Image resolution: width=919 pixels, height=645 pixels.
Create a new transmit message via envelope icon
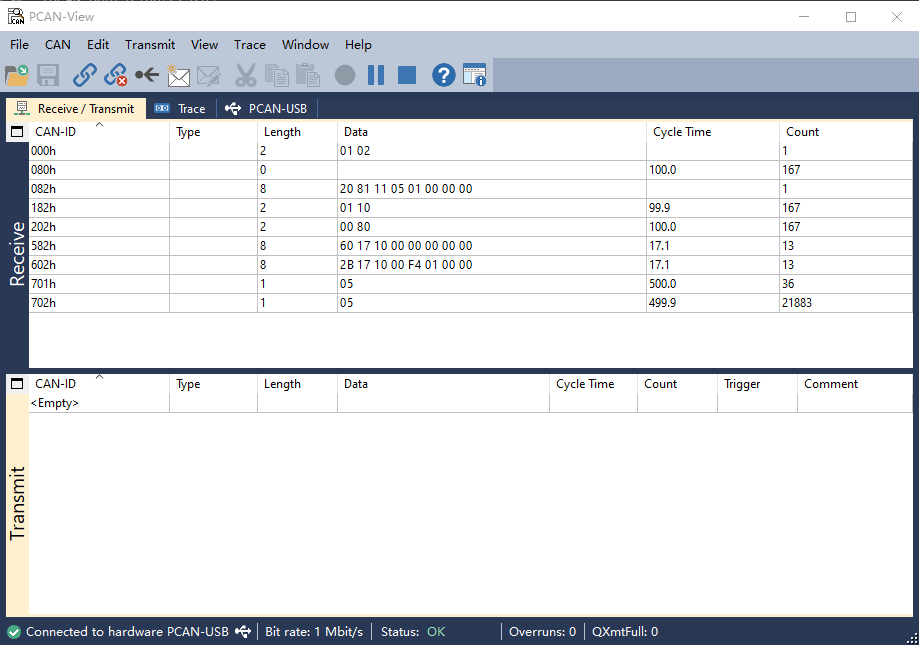[178, 75]
